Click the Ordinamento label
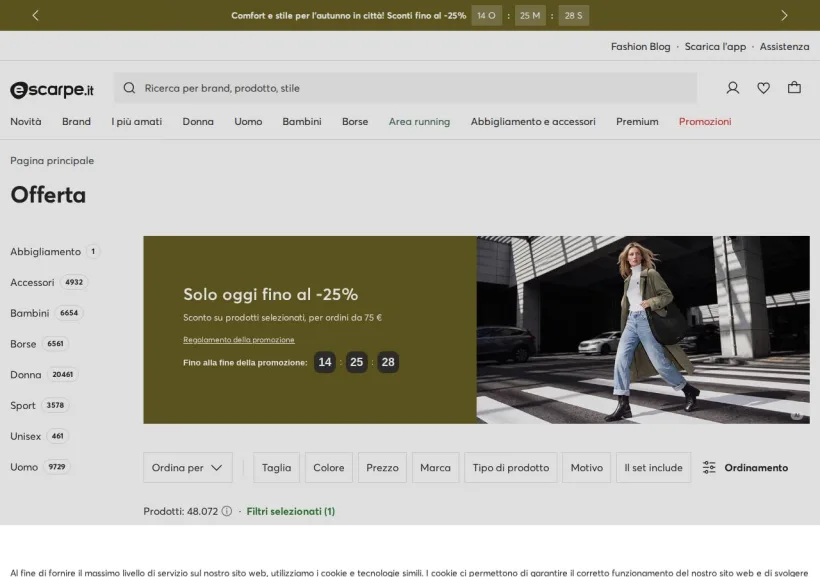820x577 pixels. [756, 468]
